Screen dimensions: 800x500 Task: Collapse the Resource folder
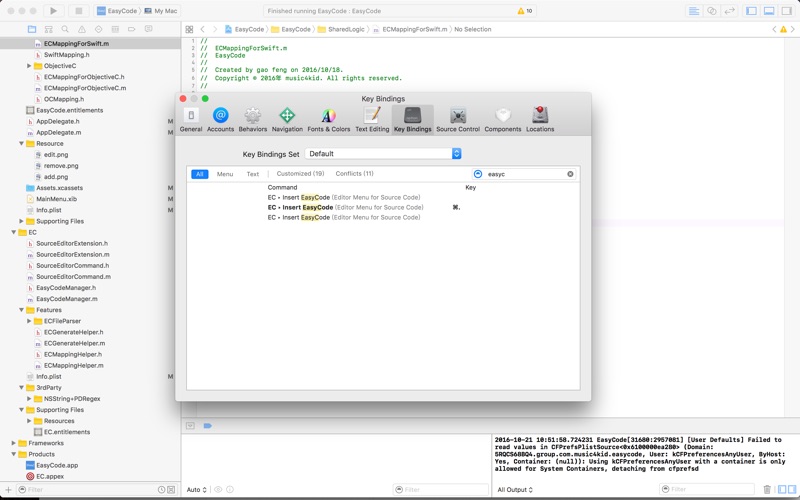click(x=21, y=143)
